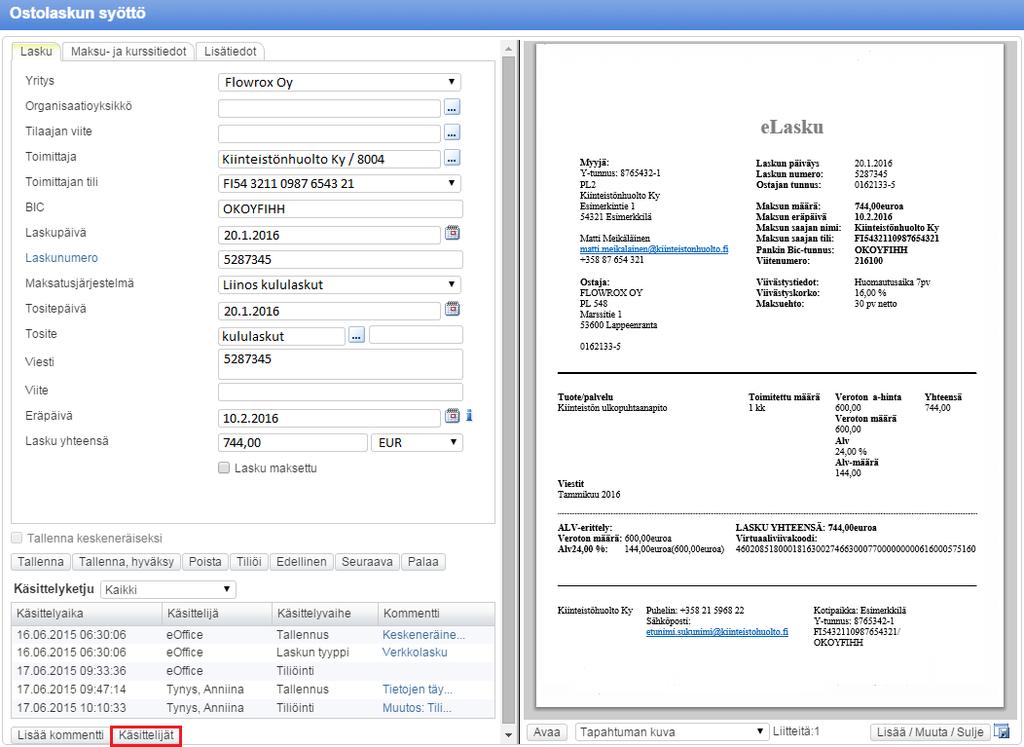Click Kommentti column header
1024x747 pixels.
436,614
